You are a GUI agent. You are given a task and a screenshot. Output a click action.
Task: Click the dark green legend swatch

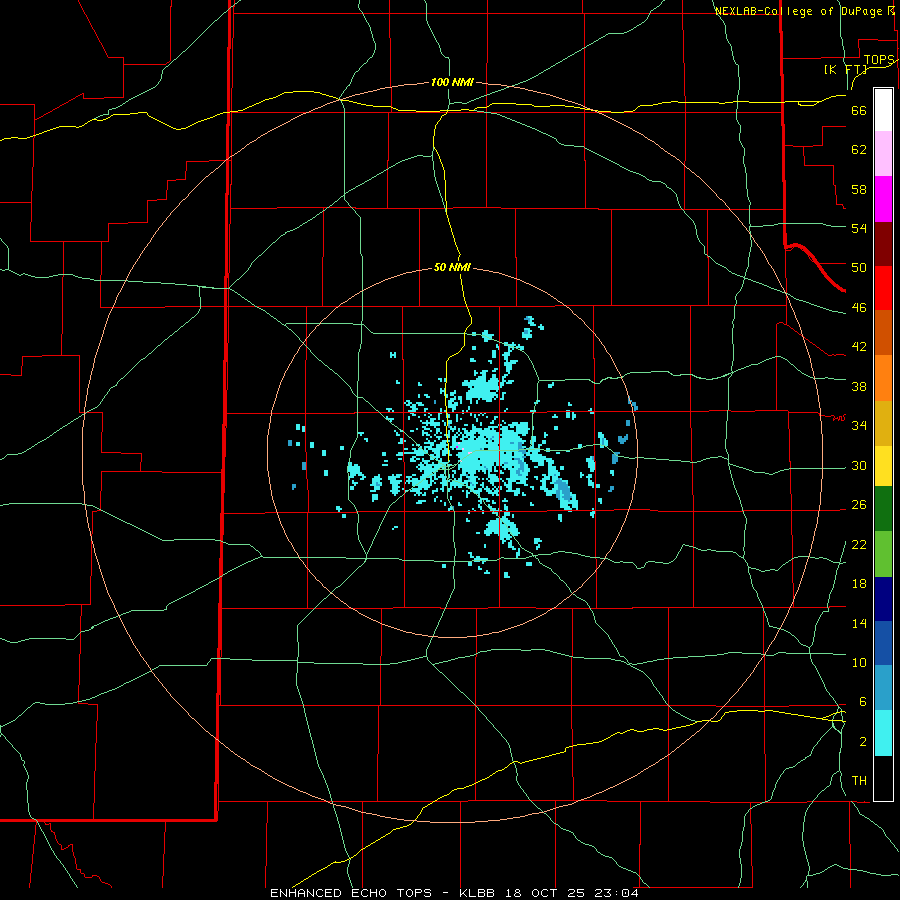883,509
